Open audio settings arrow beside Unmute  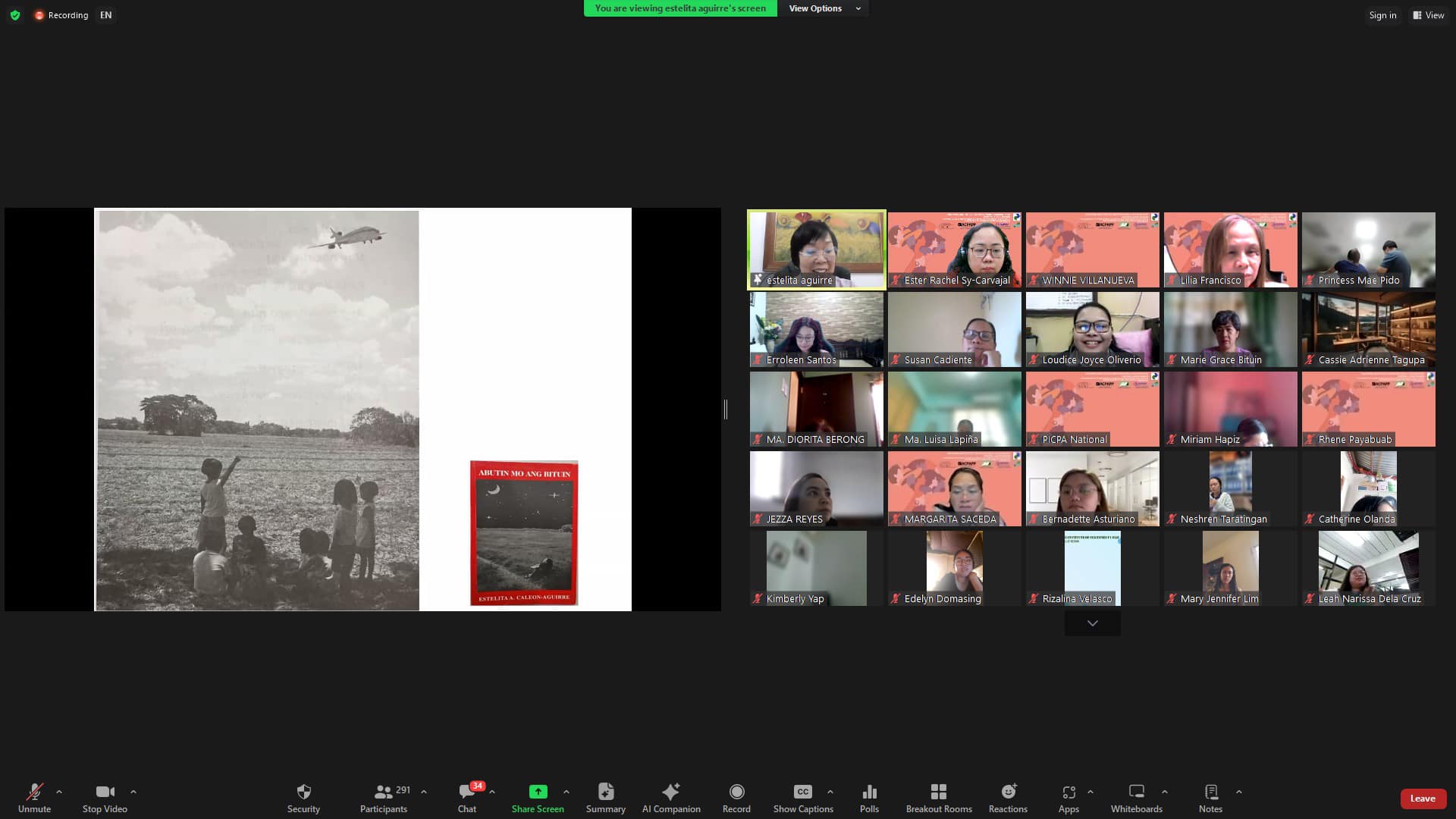click(59, 792)
